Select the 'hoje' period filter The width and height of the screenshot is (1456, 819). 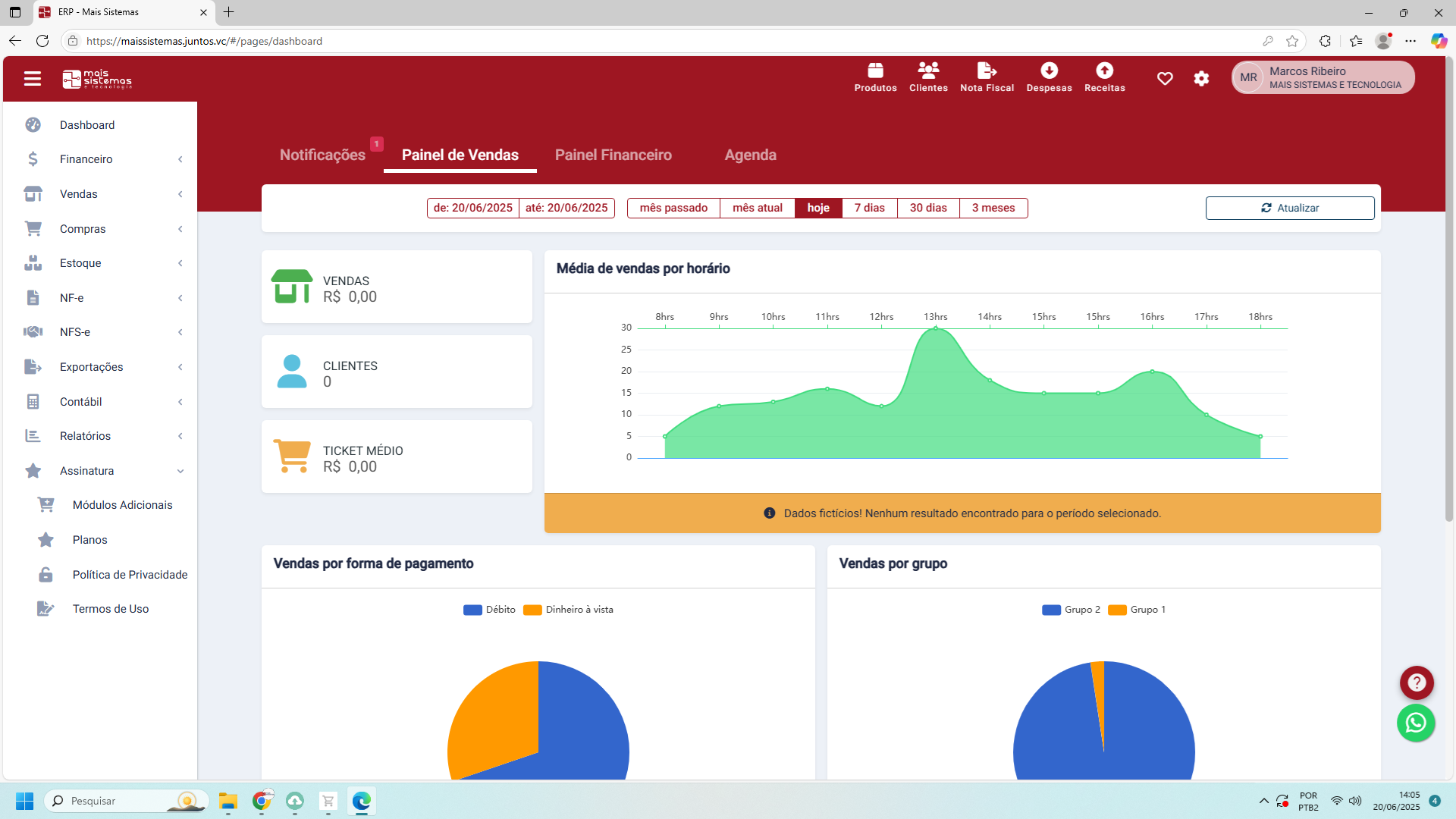818,208
